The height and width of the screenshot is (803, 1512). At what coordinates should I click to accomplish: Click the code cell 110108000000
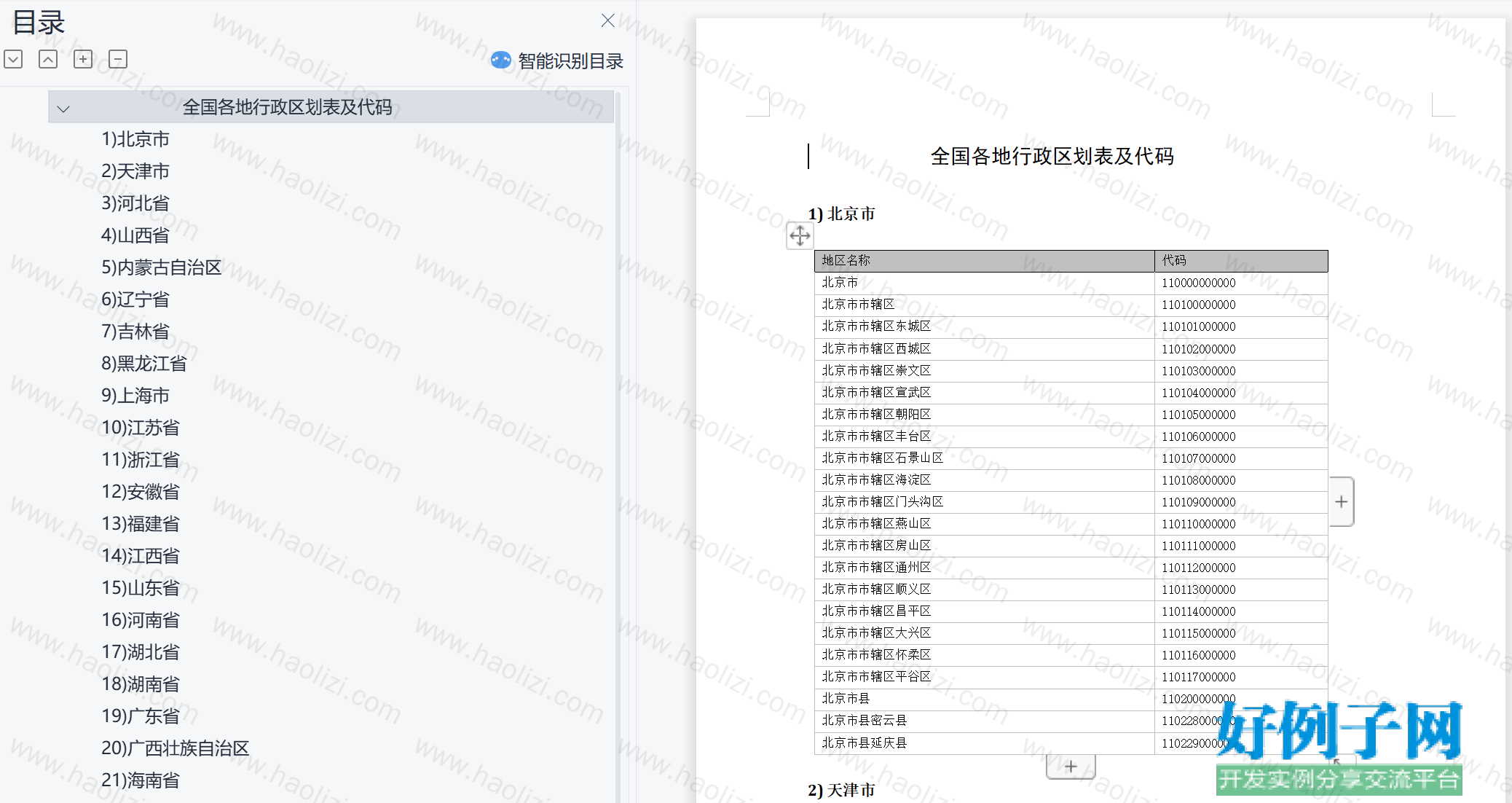pyautogui.click(x=1241, y=479)
